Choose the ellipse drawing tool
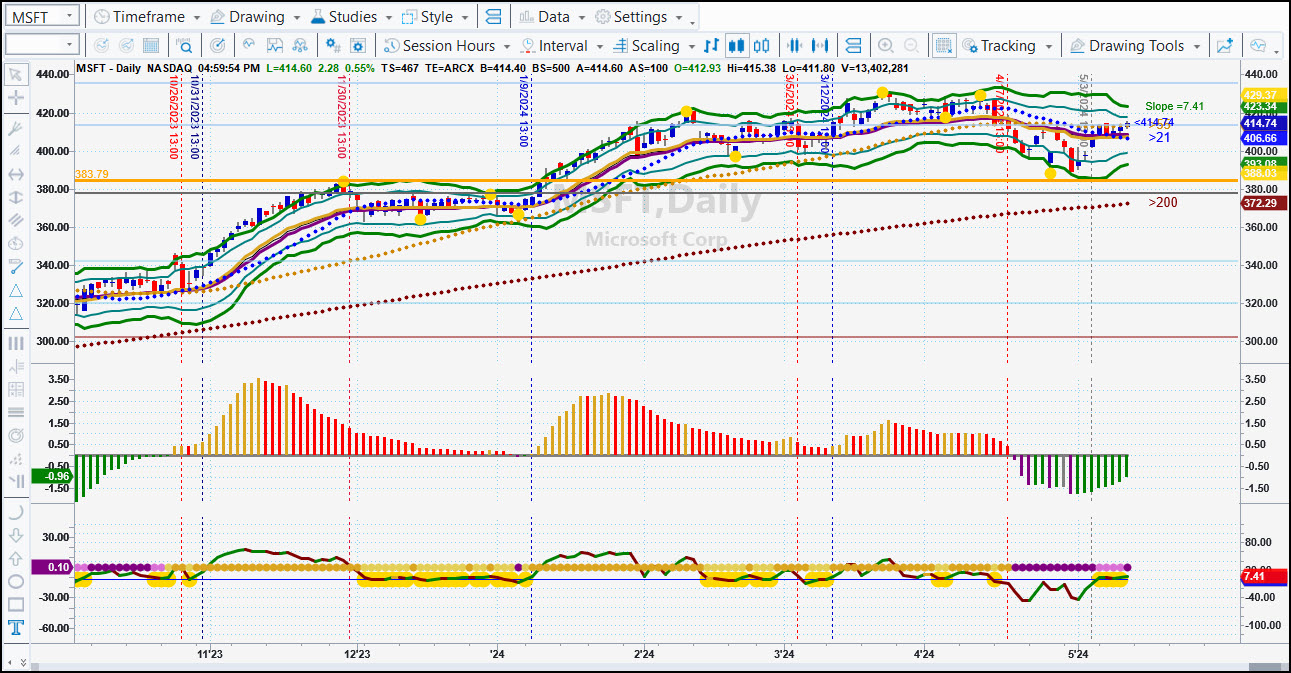The height and width of the screenshot is (673, 1291). coord(15,581)
